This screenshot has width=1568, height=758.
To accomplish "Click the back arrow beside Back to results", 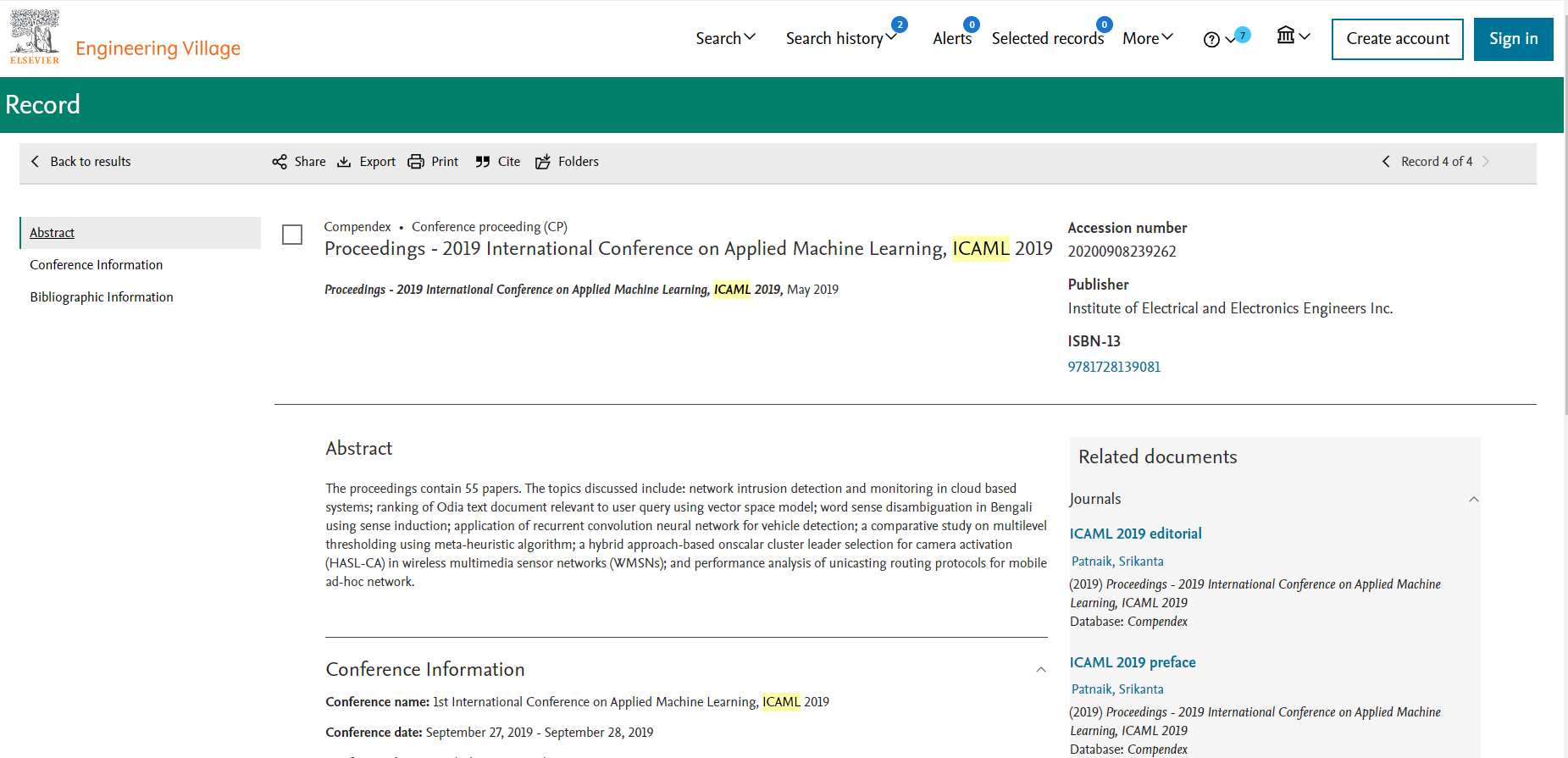I will point(35,161).
